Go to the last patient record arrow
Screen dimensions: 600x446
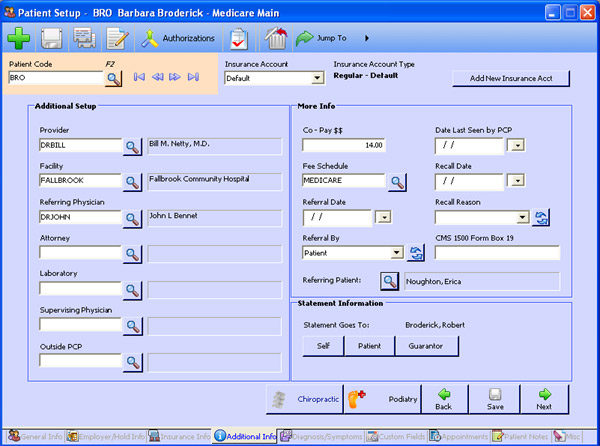[x=193, y=77]
